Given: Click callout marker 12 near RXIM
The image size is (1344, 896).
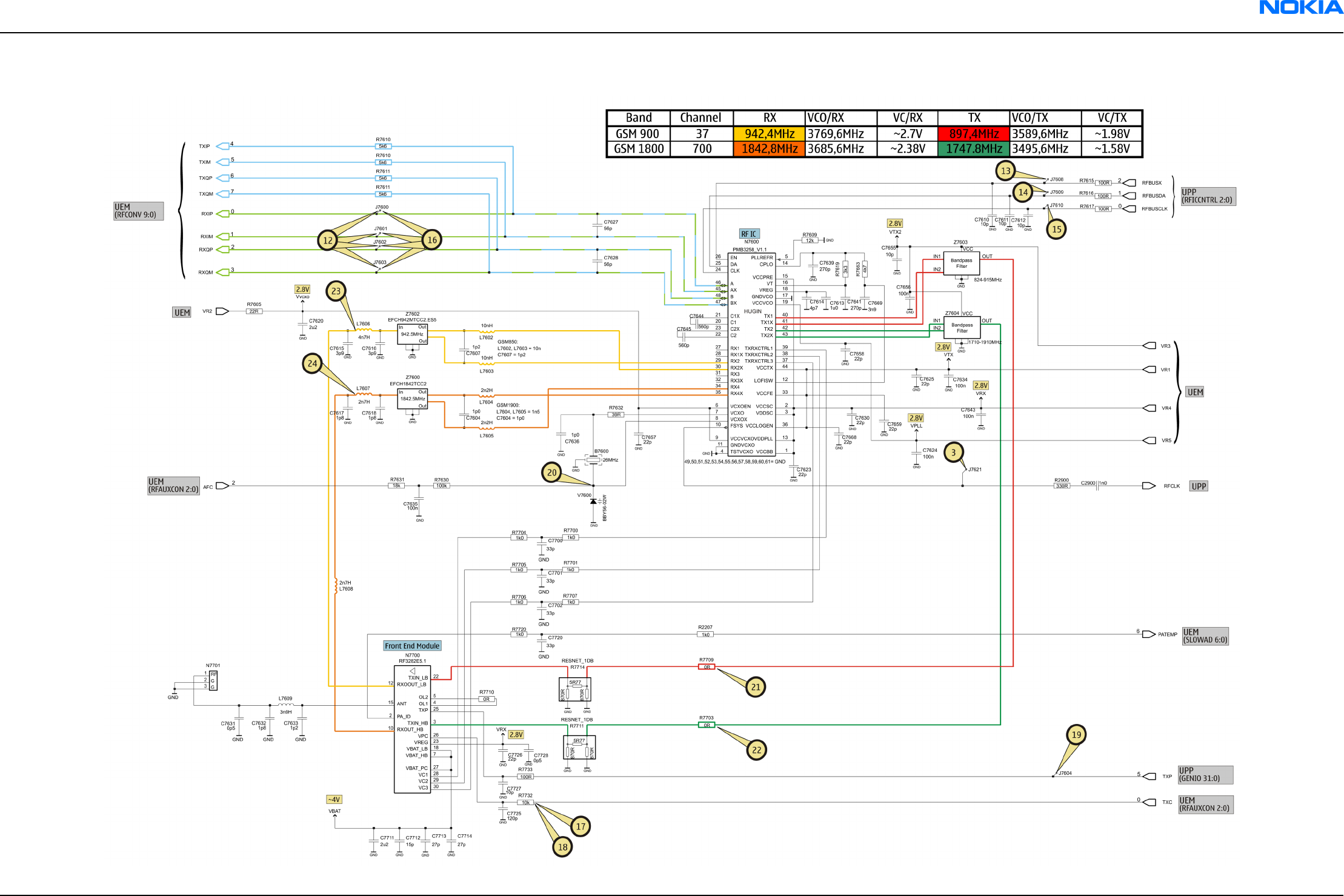Looking at the screenshot, I should tap(327, 241).
